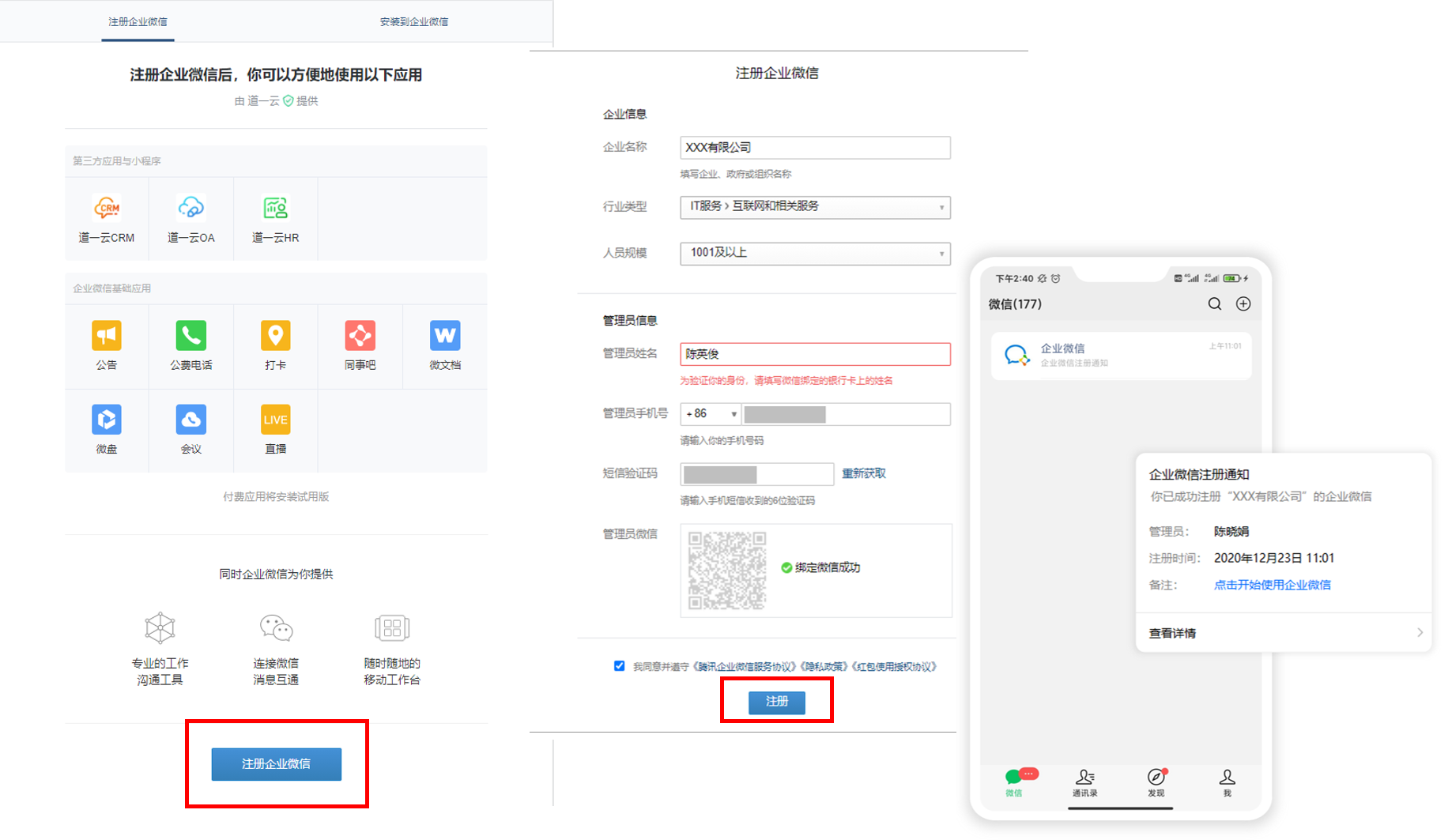Tap the 我 profile tab on phone
1452x840 pixels.
pos(1227,782)
